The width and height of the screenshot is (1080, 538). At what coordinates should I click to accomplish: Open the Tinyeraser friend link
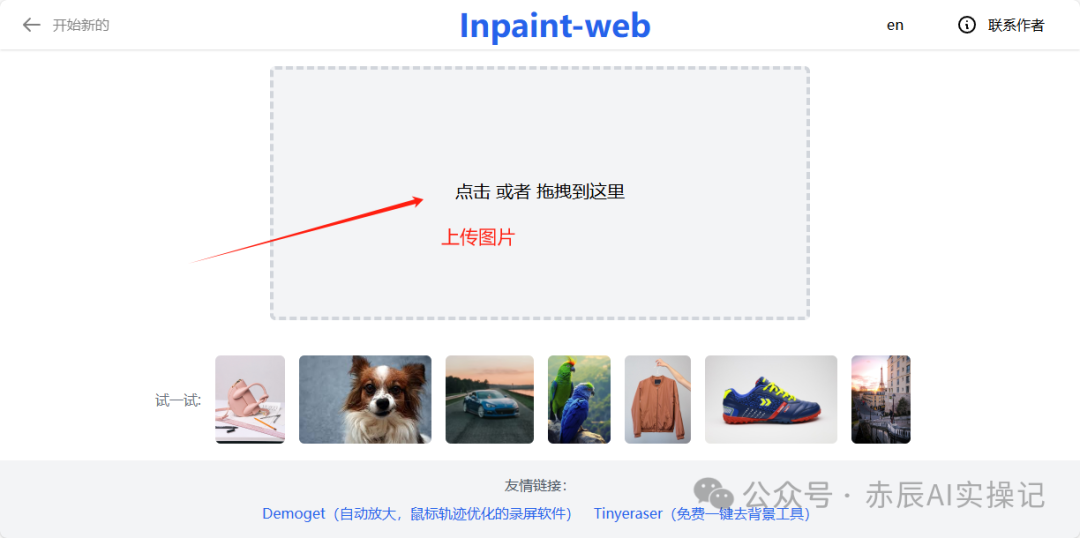(702, 514)
